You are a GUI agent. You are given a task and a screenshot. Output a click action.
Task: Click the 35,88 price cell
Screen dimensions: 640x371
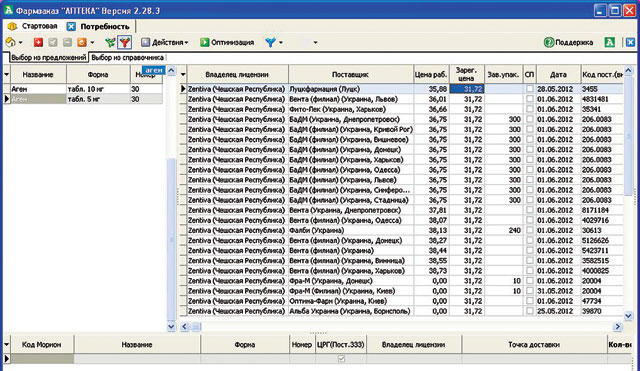coord(431,89)
